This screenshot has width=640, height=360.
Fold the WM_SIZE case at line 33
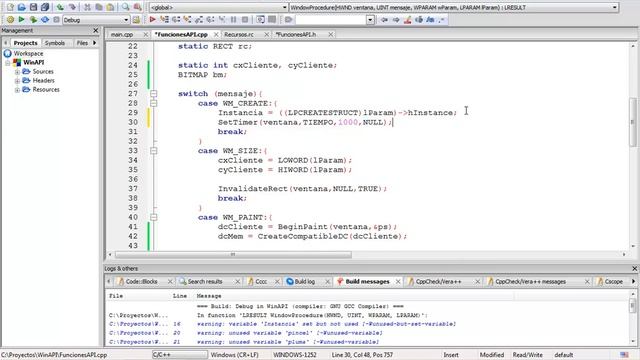point(153,151)
